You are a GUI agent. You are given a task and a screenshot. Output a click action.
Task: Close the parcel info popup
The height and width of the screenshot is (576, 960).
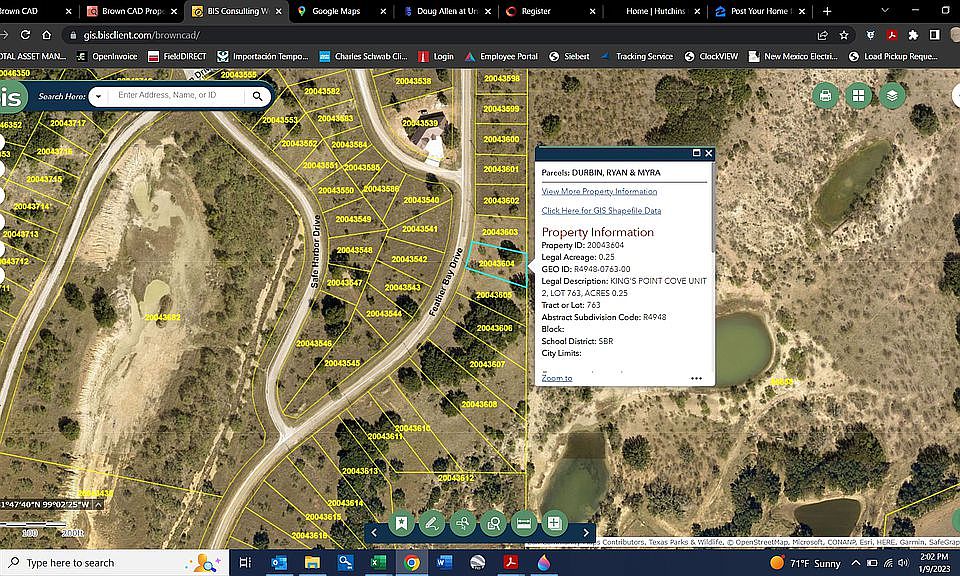(x=708, y=153)
